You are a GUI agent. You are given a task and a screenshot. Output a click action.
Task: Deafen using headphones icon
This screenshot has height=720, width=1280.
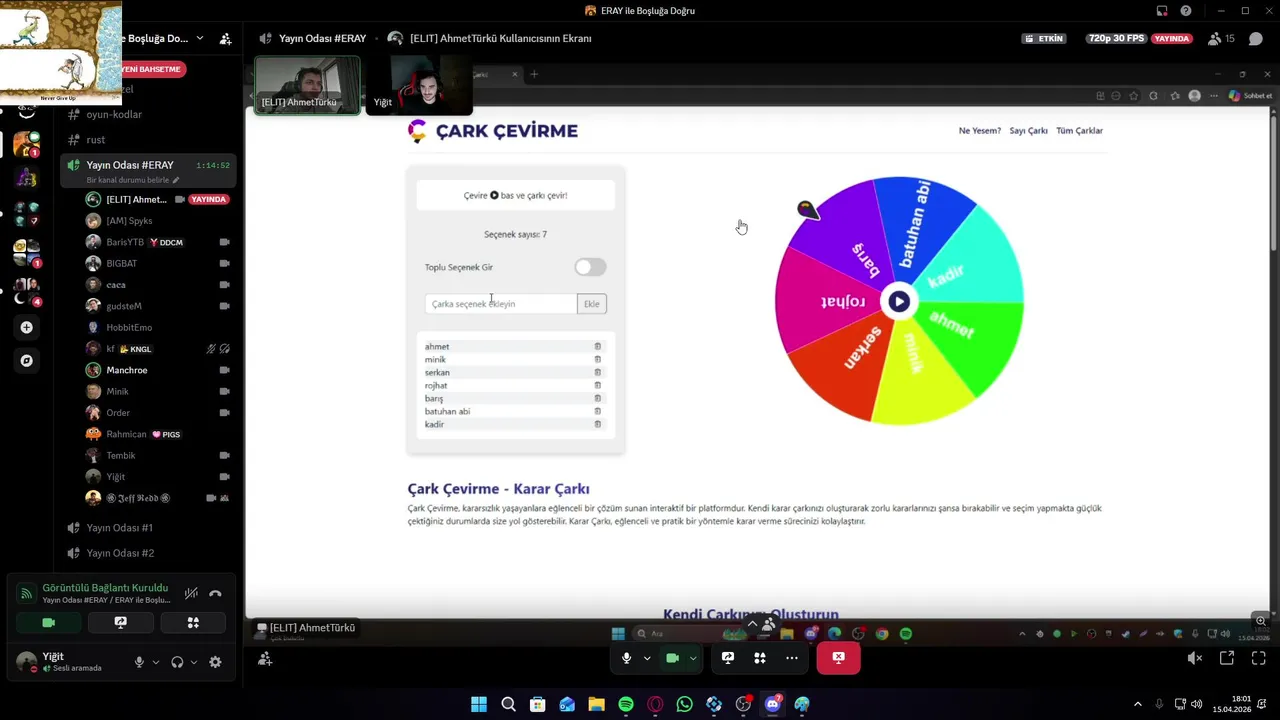(177, 662)
